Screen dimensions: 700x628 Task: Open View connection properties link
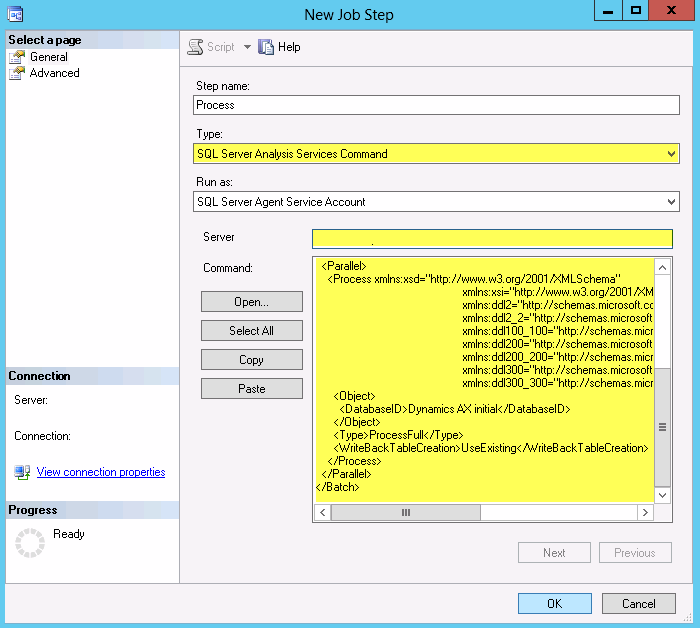101,472
